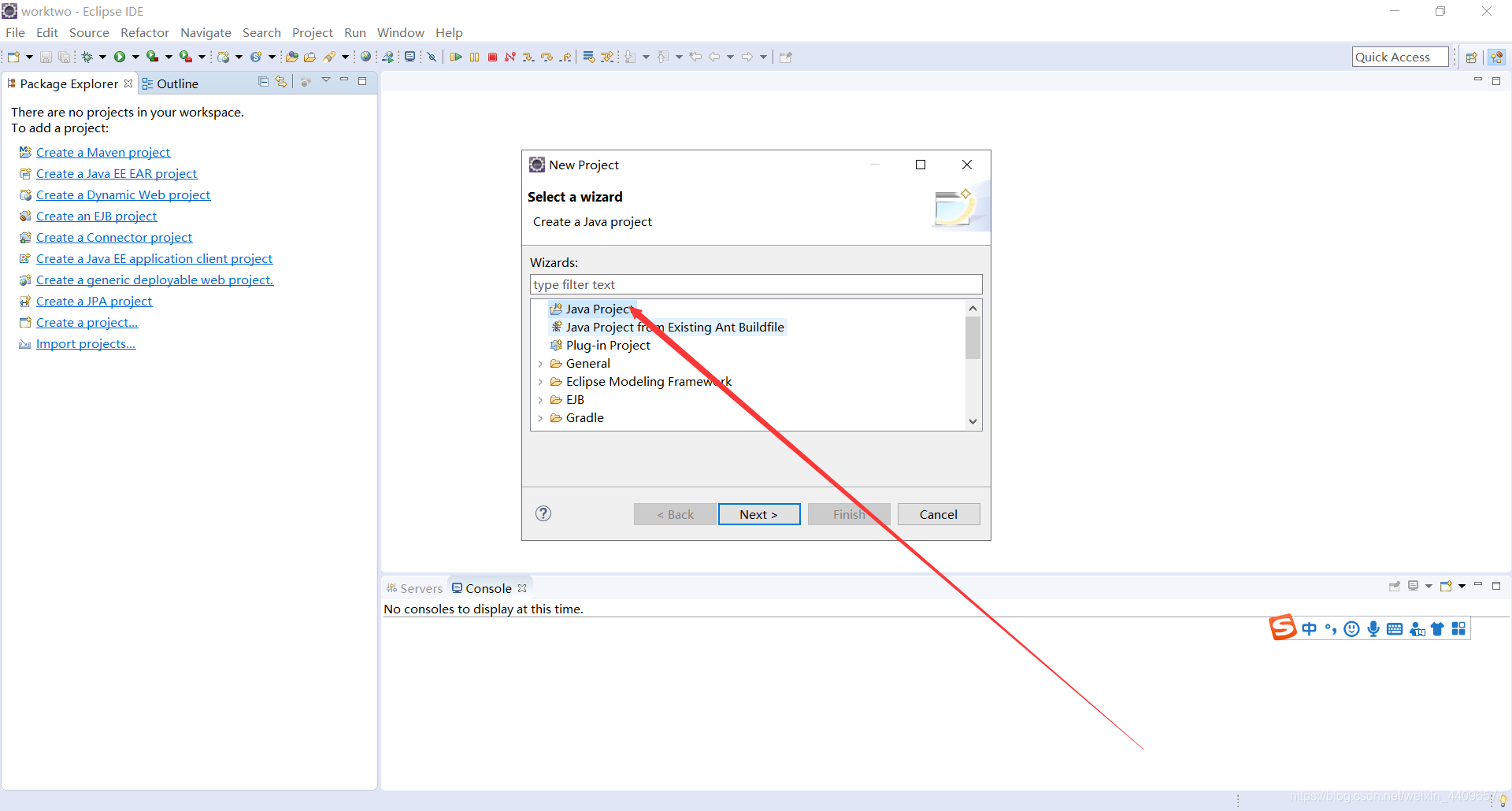Click the Skip All Breakpoints icon
The image size is (1512, 811).
(432, 57)
